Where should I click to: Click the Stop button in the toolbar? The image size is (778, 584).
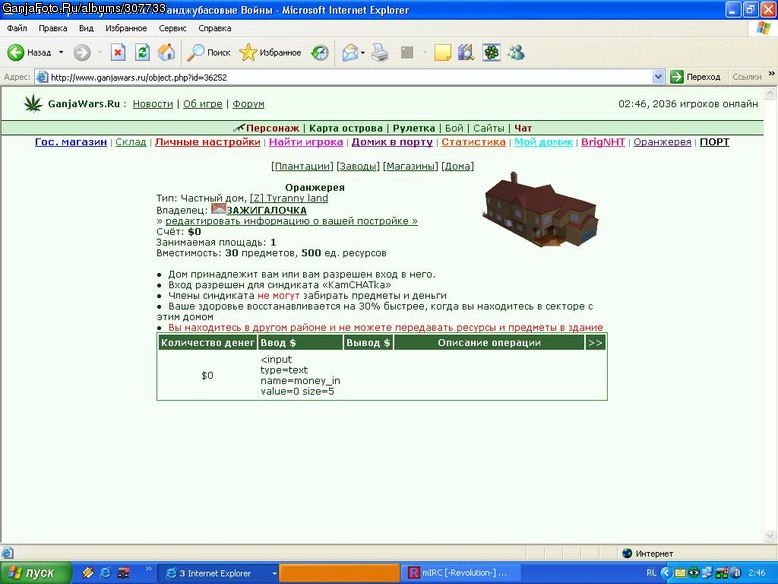click(x=118, y=53)
